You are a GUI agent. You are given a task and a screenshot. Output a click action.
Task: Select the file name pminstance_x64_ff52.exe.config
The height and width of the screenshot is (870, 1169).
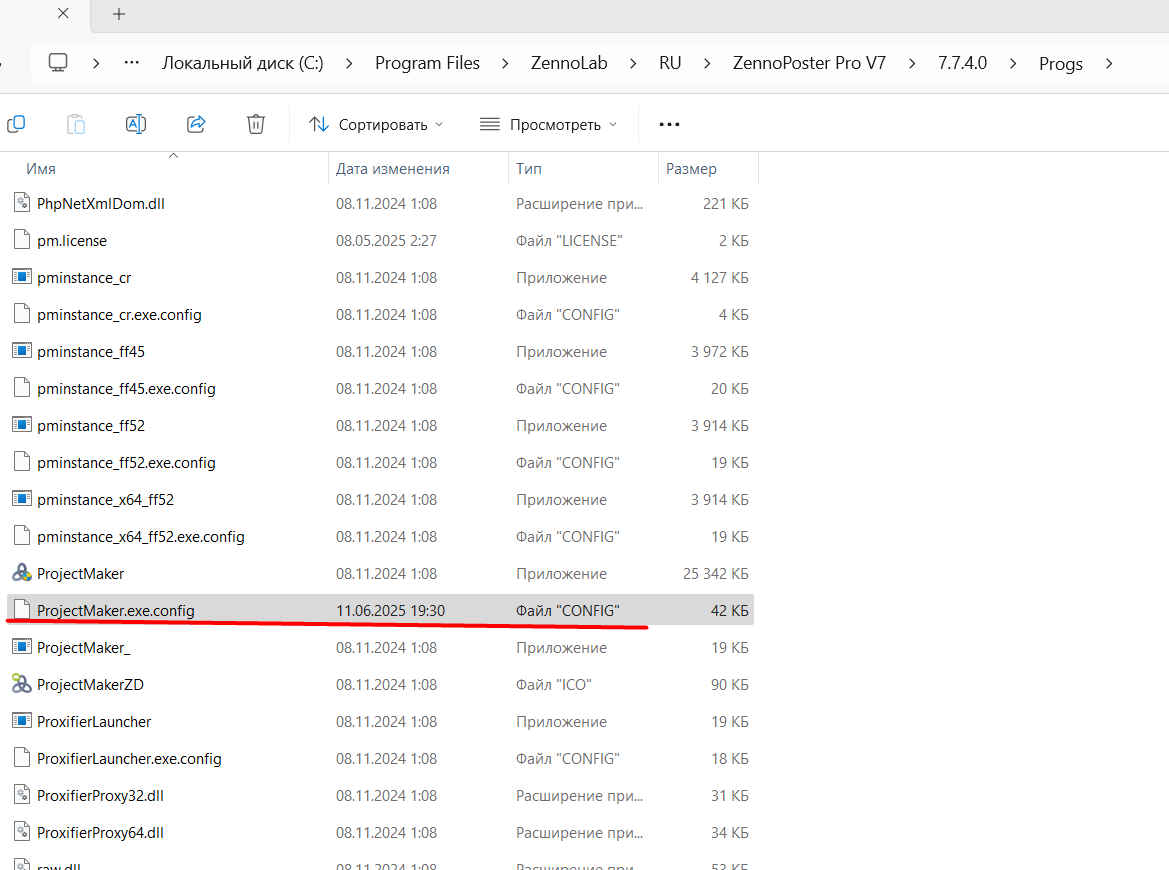pyautogui.click(x=141, y=537)
